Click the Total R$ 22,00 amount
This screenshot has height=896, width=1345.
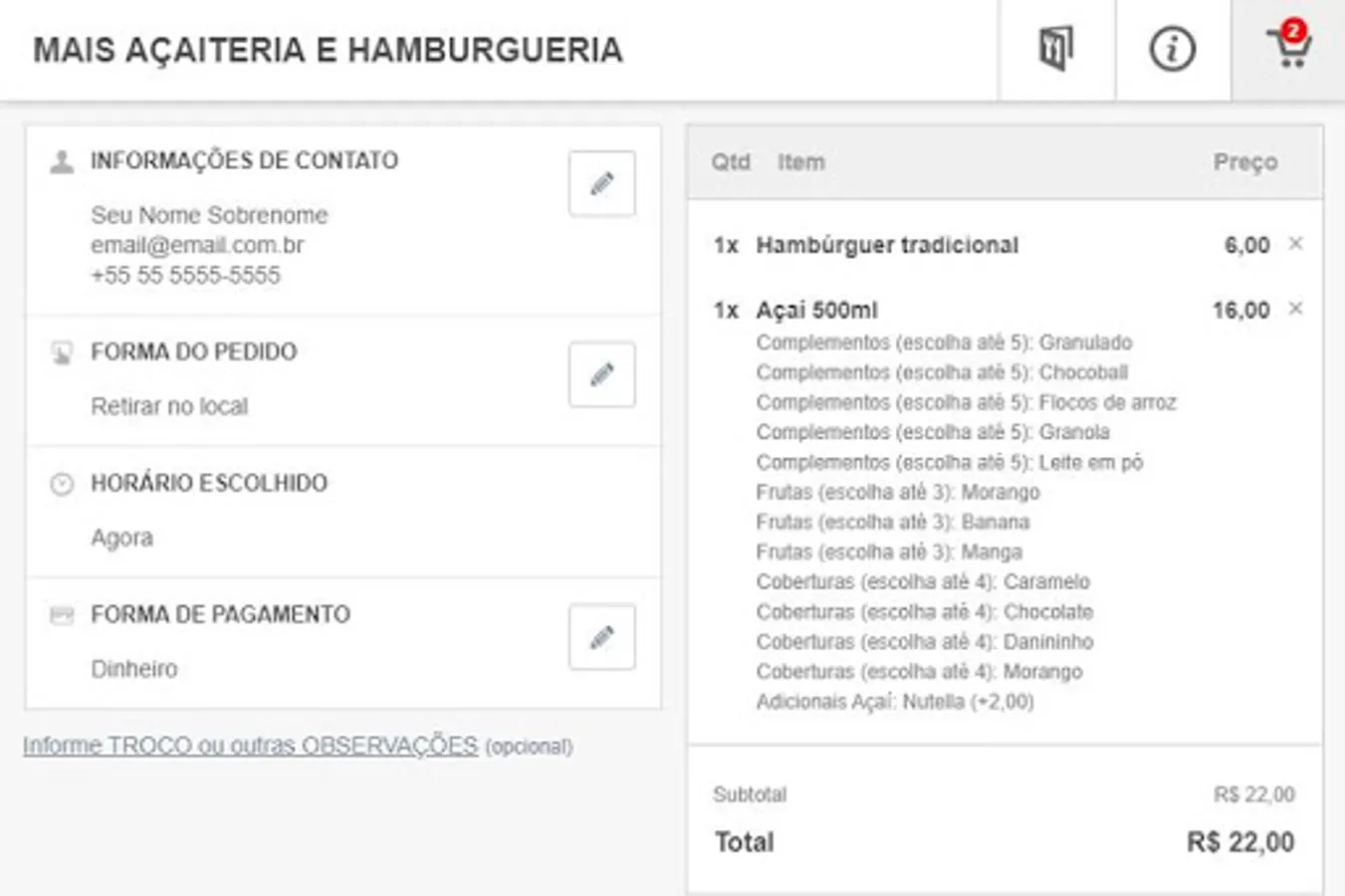pyautogui.click(x=1239, y=842)
